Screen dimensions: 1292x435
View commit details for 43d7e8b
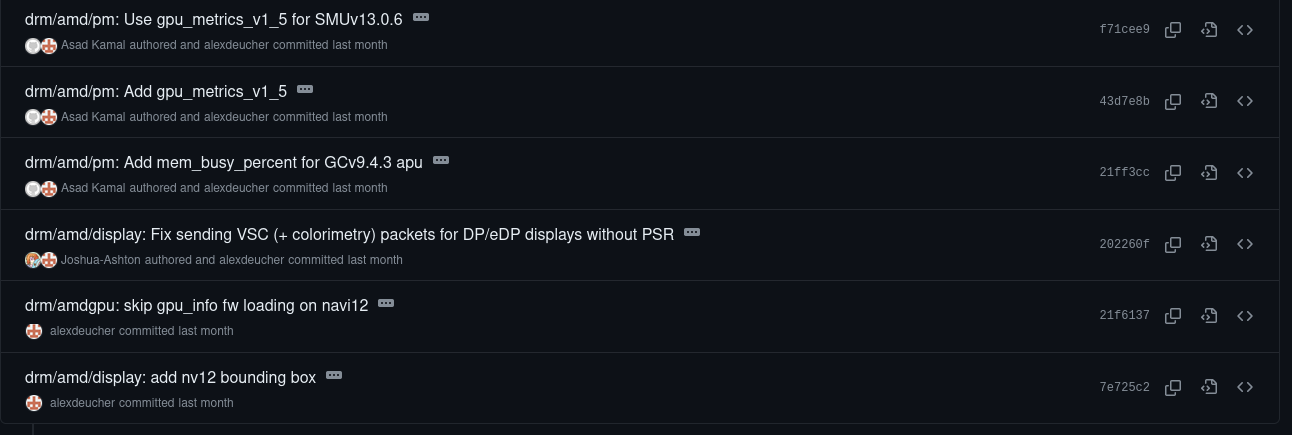point(1209,101)
